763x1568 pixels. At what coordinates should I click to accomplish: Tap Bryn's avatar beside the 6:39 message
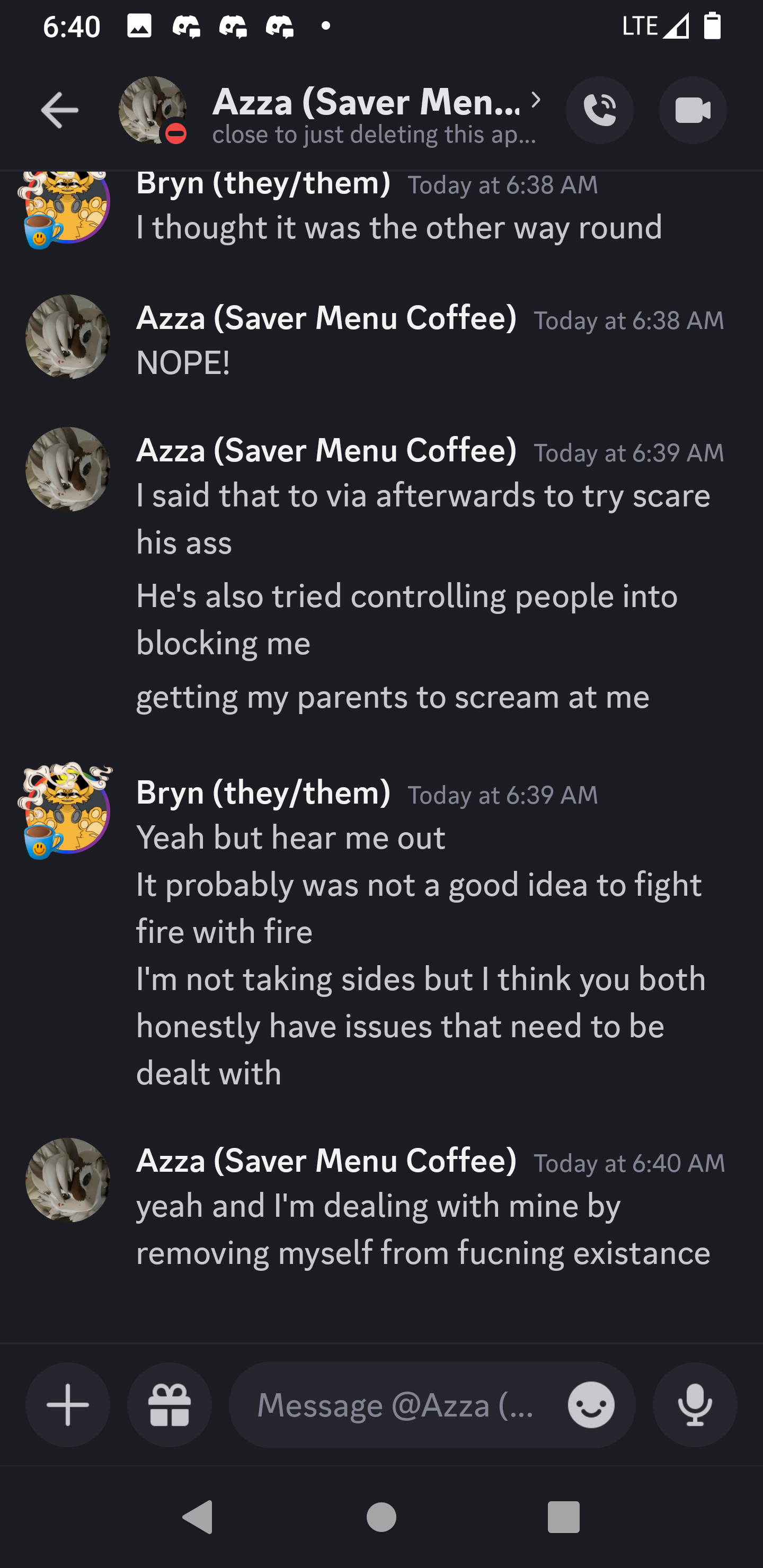click(x=67, y=810)
